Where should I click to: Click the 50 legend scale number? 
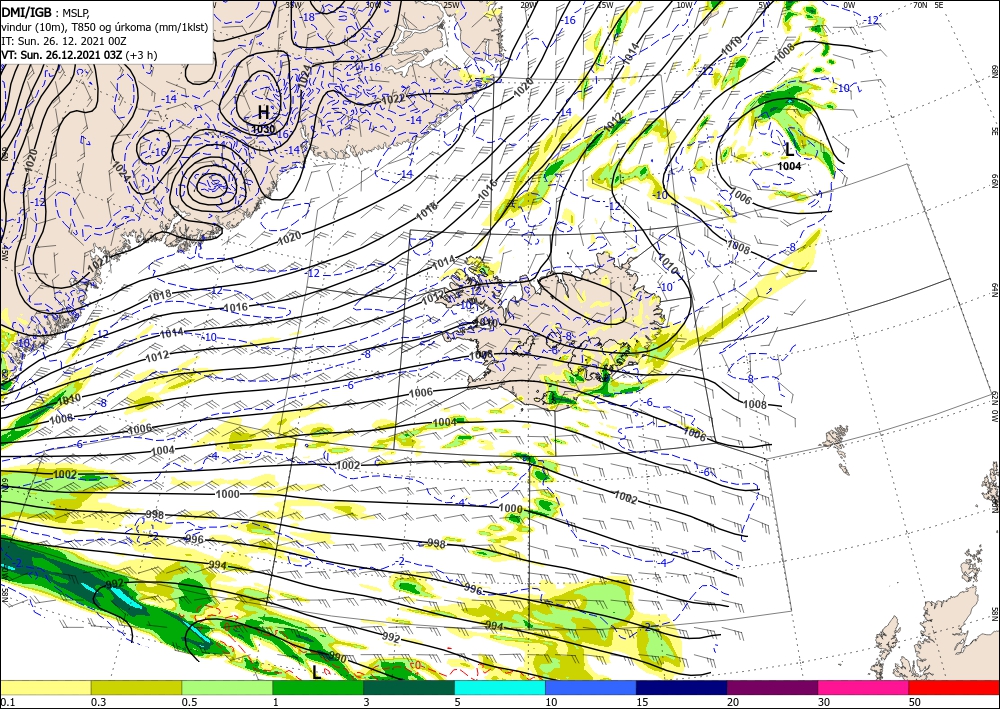coord(915,702)
